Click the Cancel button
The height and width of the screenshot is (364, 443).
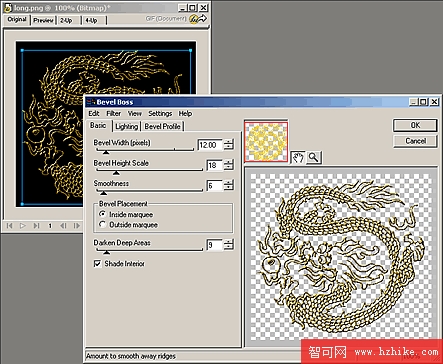point(415,141)
